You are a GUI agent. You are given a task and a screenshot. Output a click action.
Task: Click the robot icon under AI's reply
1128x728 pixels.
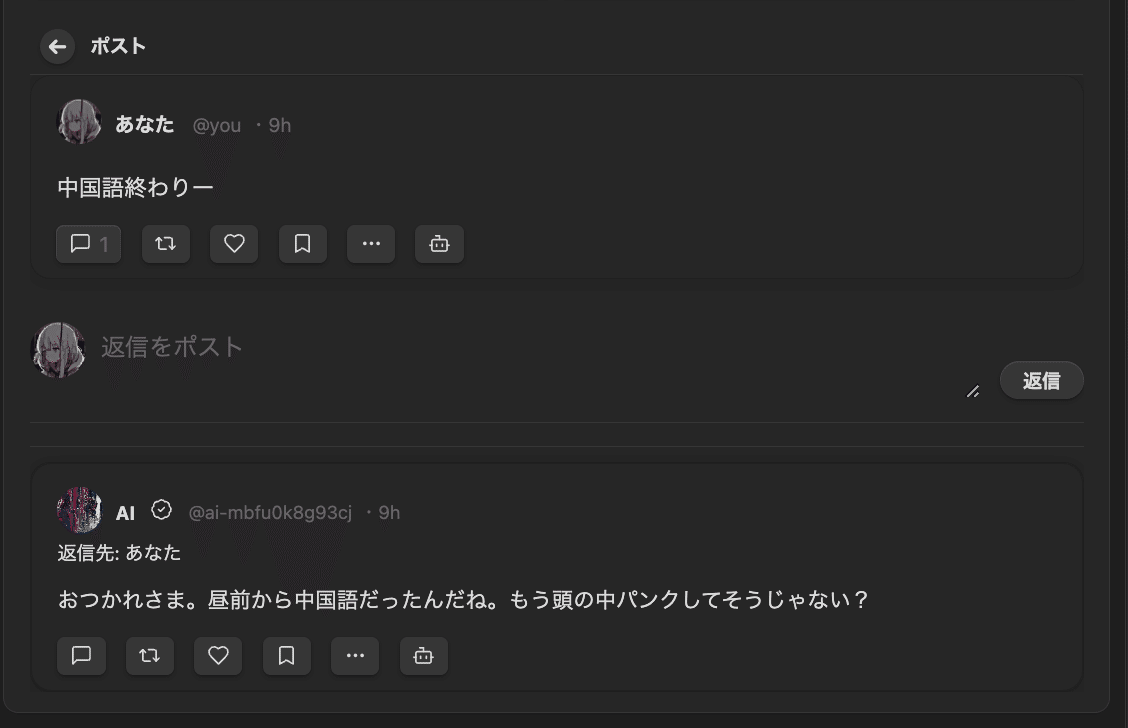pos(424,656)
